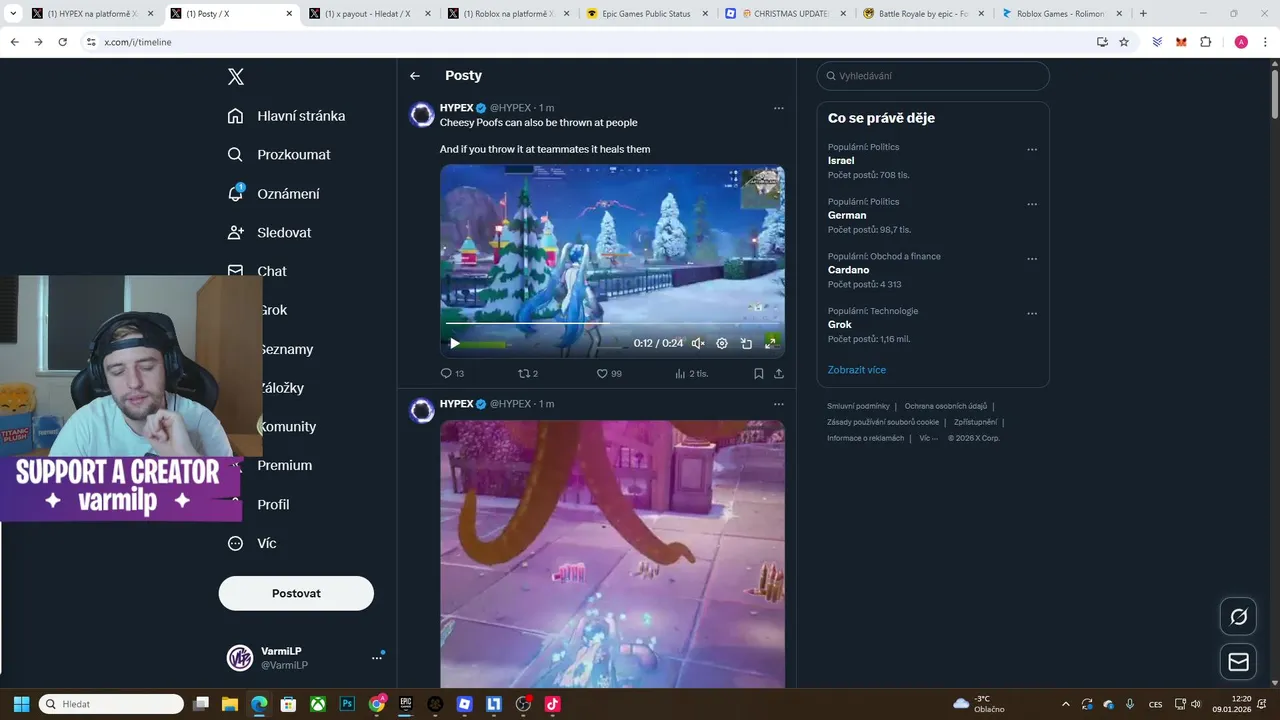Open Windows Start menu
The height and width of the screenshot is (720, 1280).
(21, 704)
